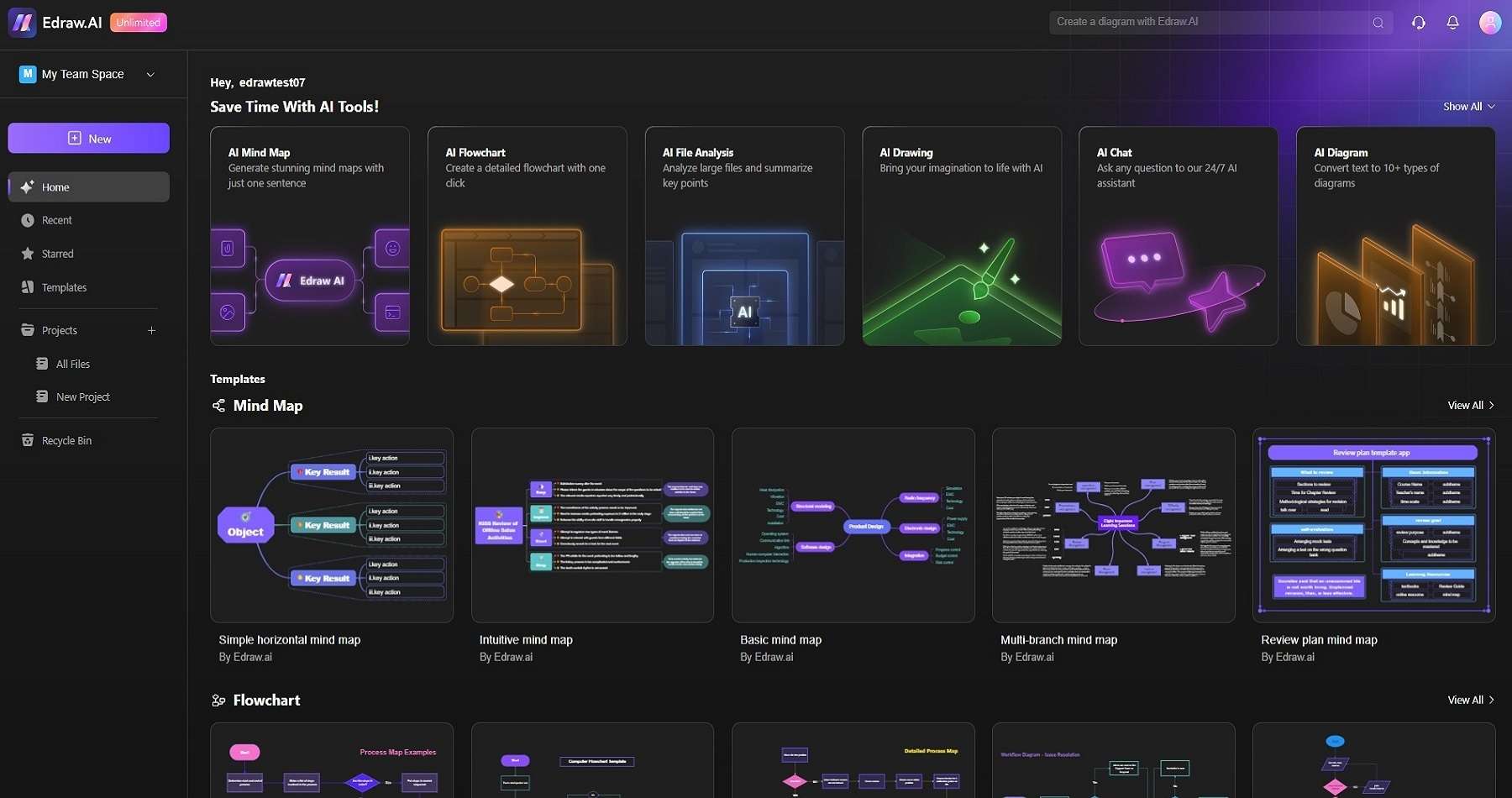This screenshot has width=1512, height=798.
Task: Click the Starred star icon
Action: pyautogui.click(x=28, y=254)
